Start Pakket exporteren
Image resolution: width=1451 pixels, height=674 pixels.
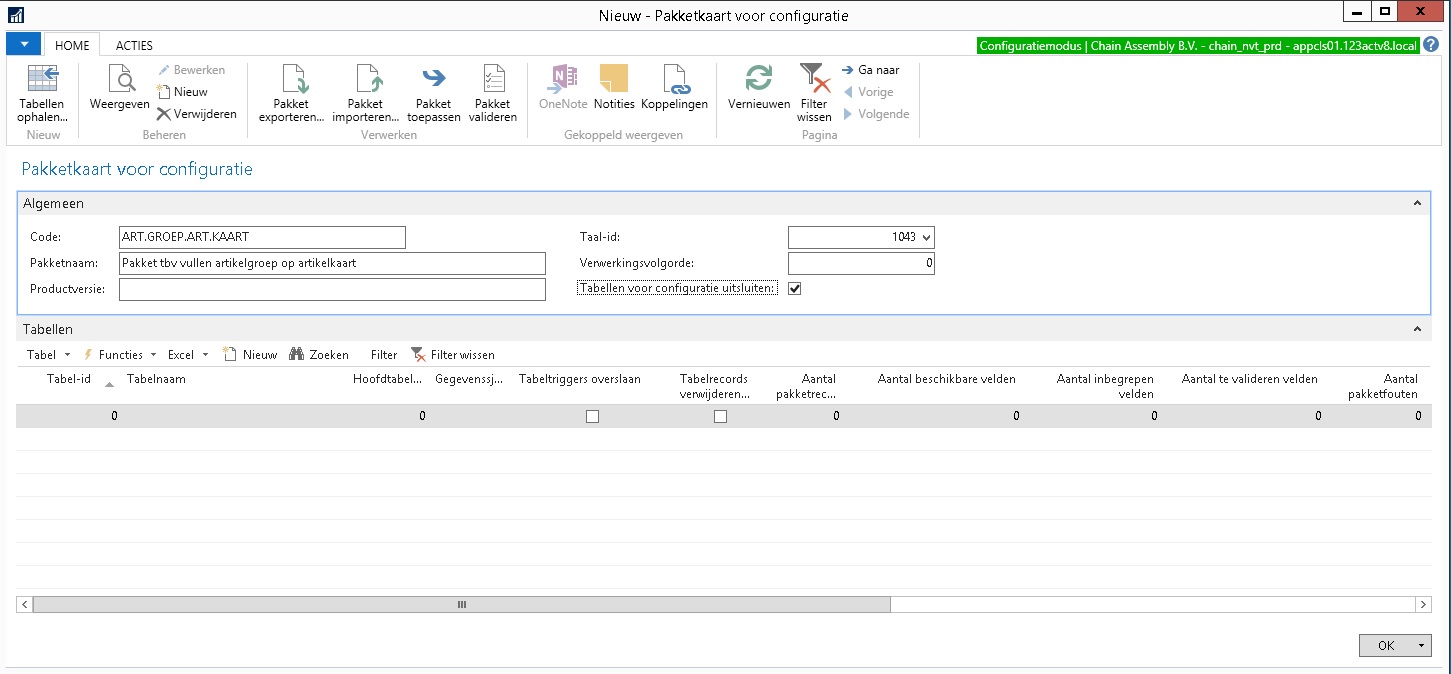point(292,94)
